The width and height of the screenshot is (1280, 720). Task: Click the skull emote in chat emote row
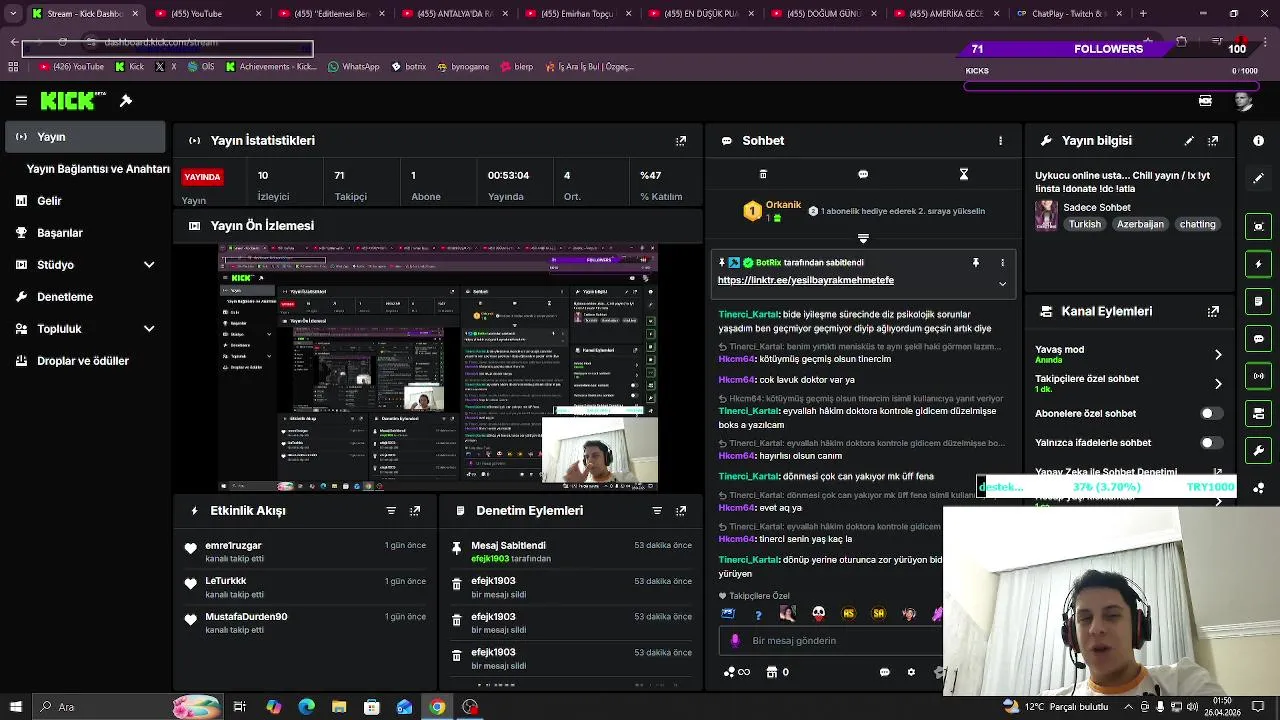818,614
